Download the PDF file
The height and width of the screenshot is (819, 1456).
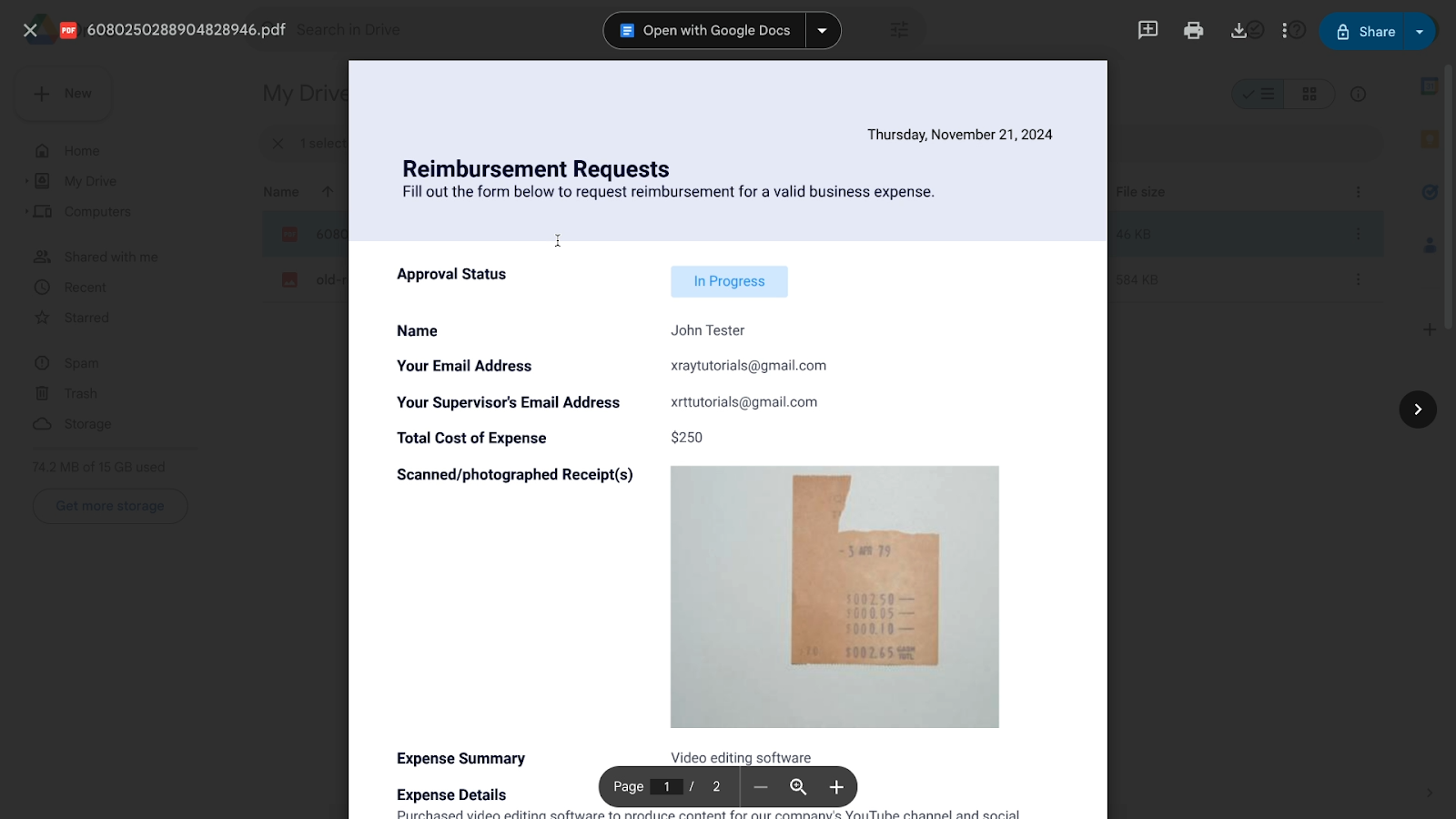[1239, 30]
